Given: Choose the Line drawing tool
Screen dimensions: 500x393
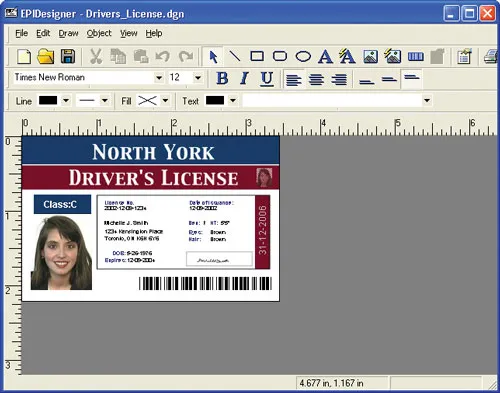Looking at the screenshot, I should point(235,56).
